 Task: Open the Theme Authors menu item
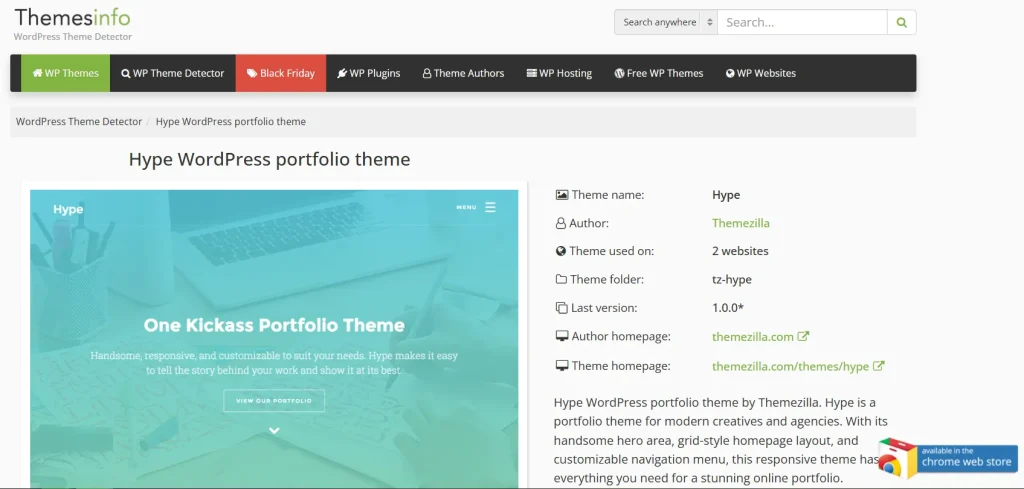coord(463,73)
